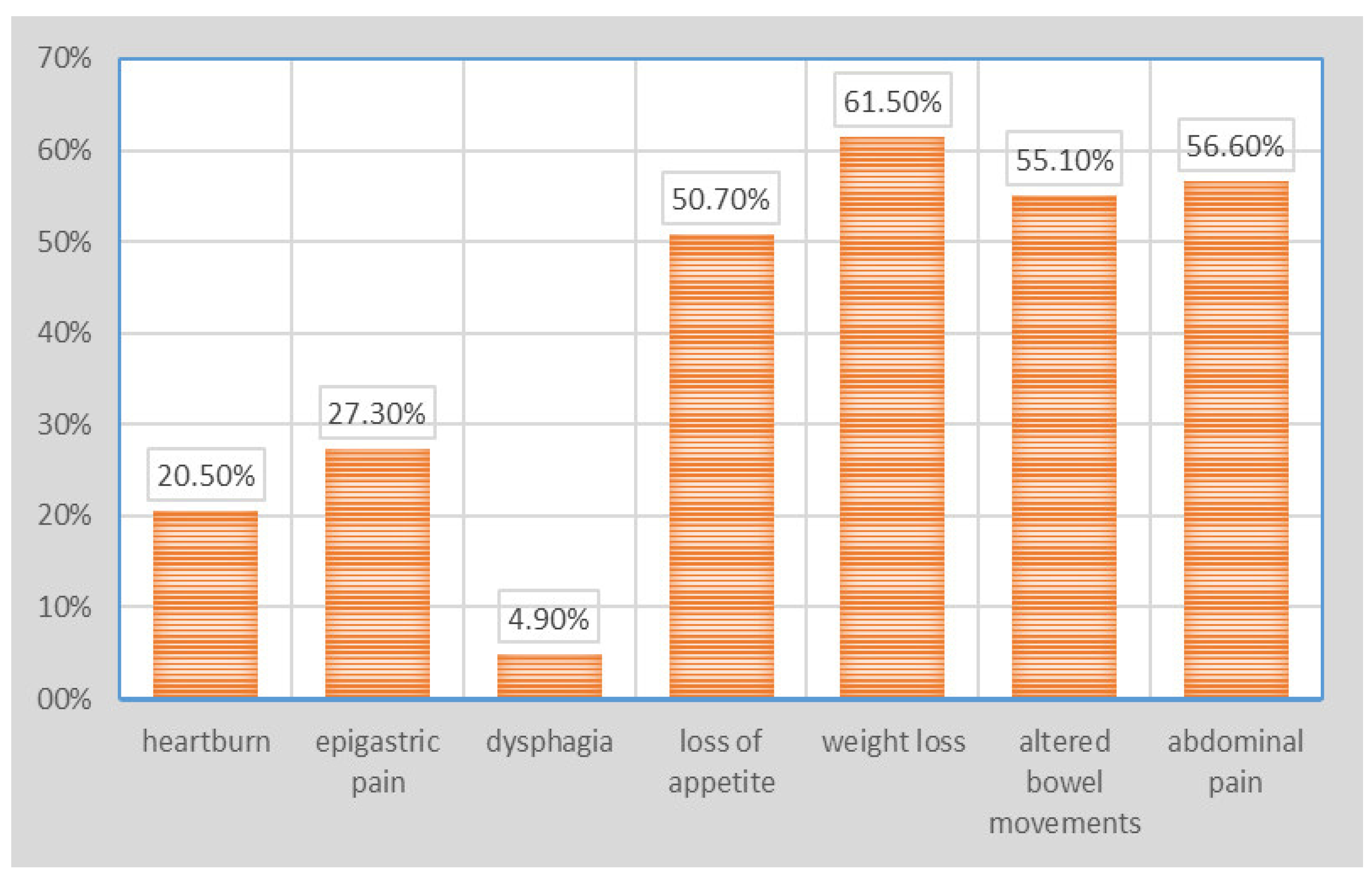Click the 70% axis label

pos(64,58)
